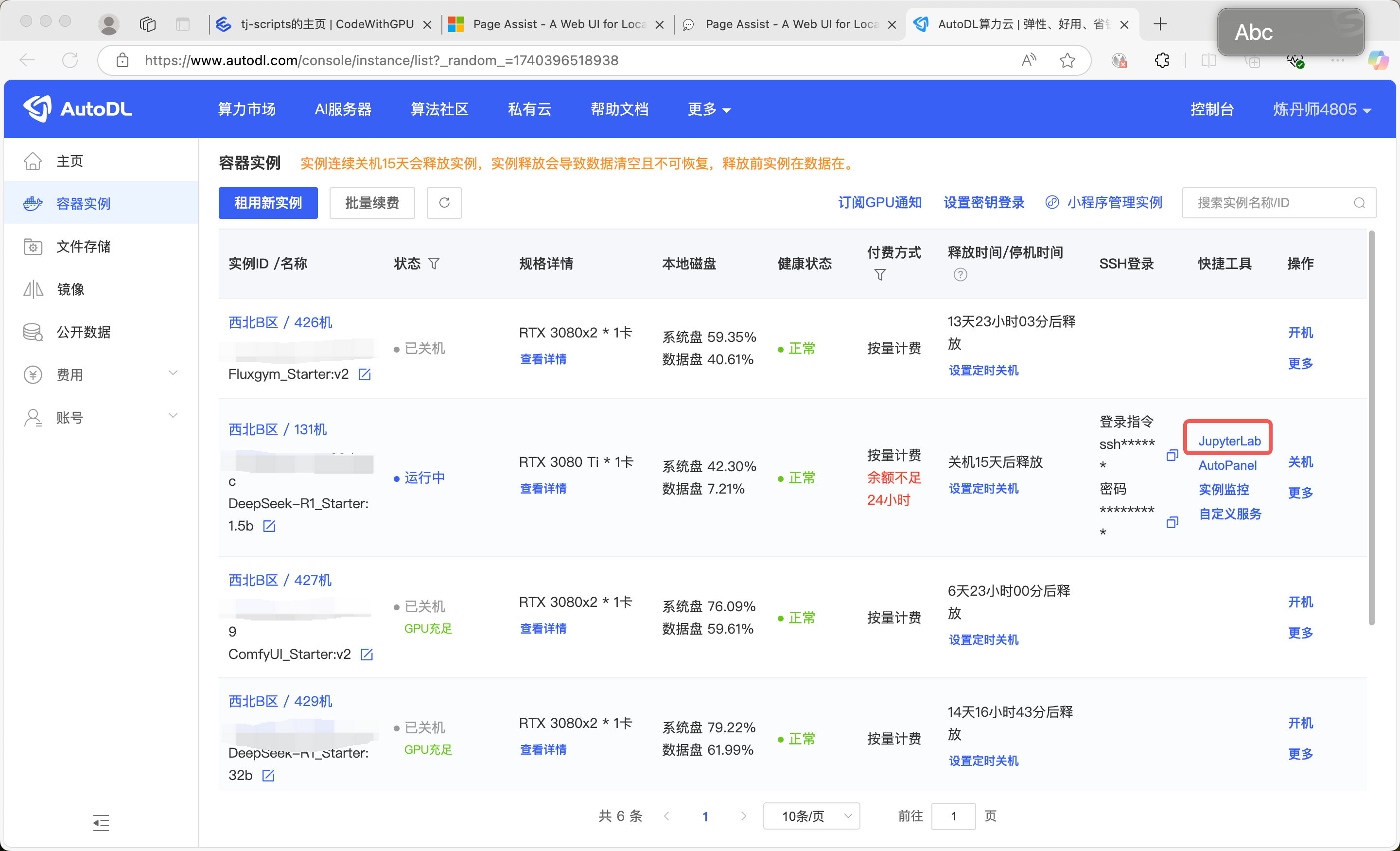Open the 更多 dropdown in top navigation
Screen dimensions: 1400x851
(709, 109)
